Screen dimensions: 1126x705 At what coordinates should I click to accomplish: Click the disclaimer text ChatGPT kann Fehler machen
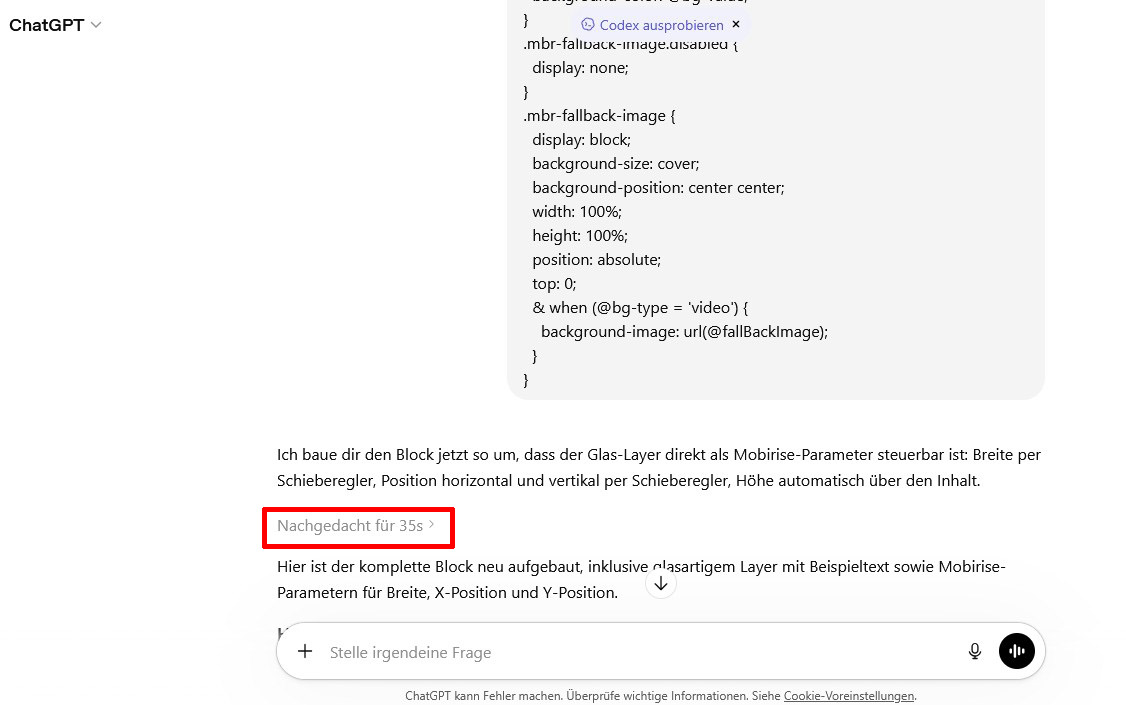click(484, 696)
